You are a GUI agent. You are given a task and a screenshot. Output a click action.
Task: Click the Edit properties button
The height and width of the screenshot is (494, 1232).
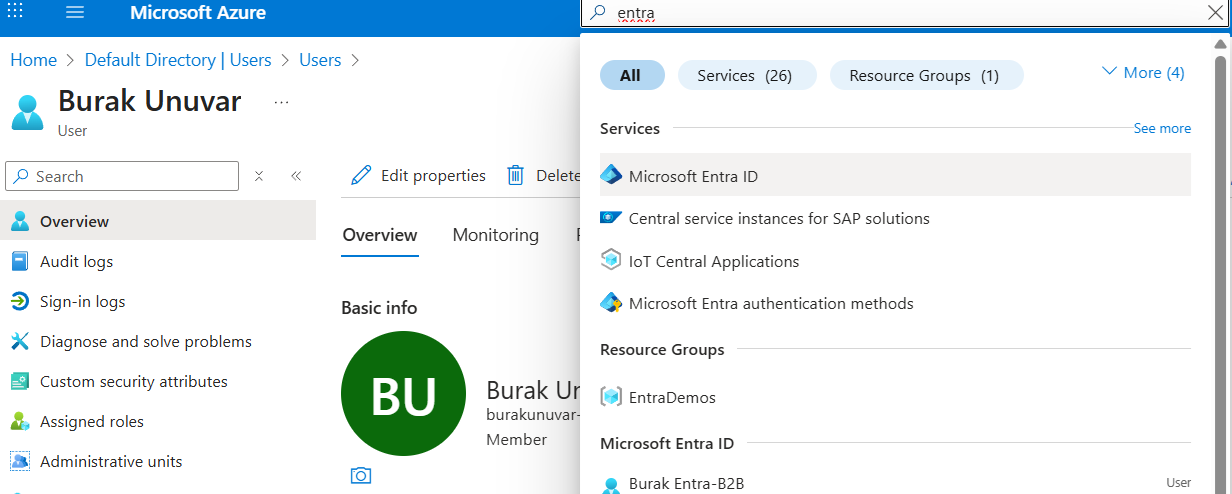click(x=419, y=176)
